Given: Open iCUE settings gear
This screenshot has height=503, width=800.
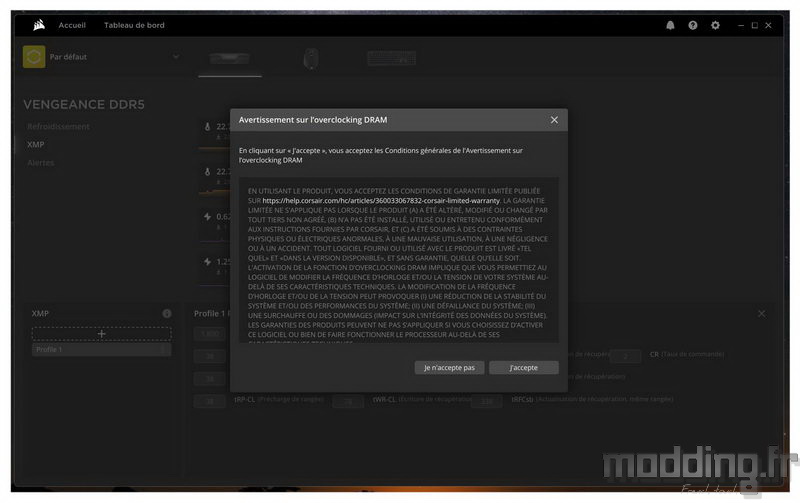Looking at the screenshot, I should (715, 25).
